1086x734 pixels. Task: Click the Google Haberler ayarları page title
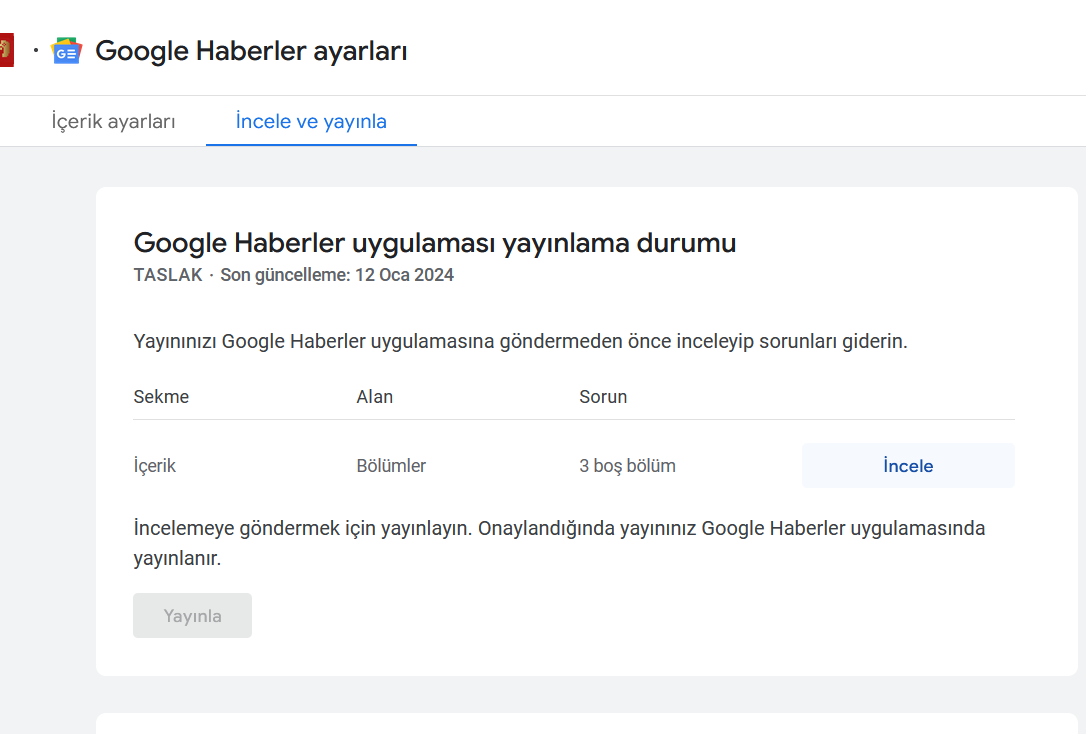point(251,51)
